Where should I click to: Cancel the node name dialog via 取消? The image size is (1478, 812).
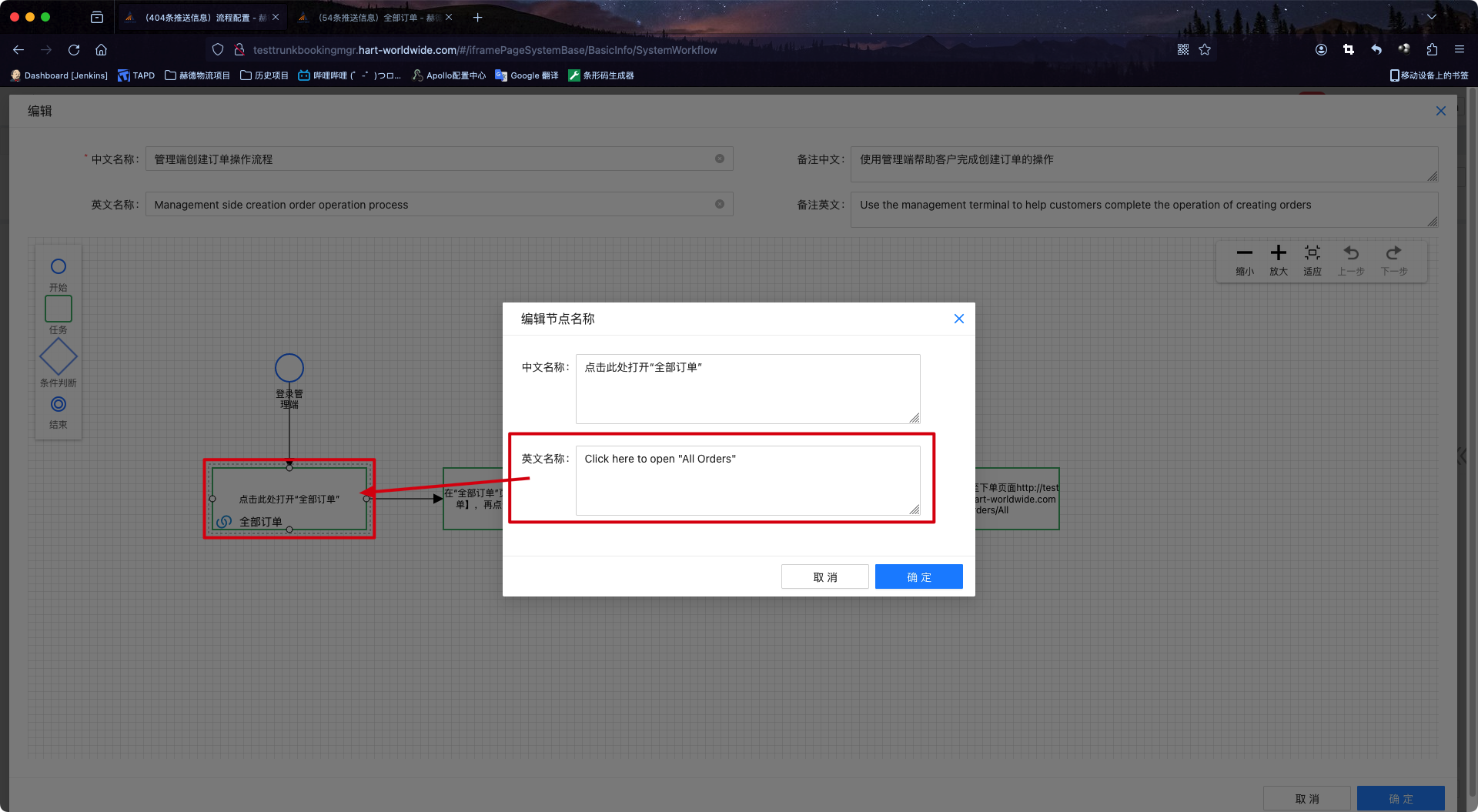824,576
